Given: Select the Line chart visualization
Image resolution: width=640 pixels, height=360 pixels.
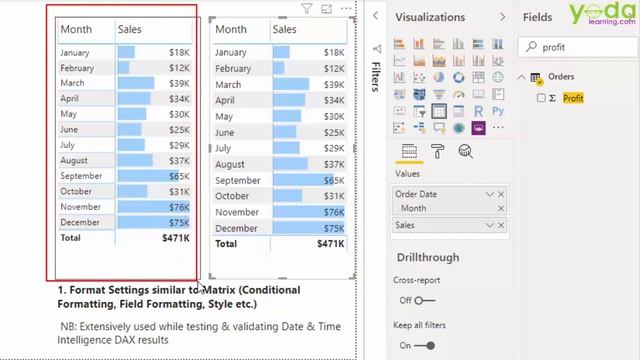Looking at the screenshot, I should [x=399, y=61].
